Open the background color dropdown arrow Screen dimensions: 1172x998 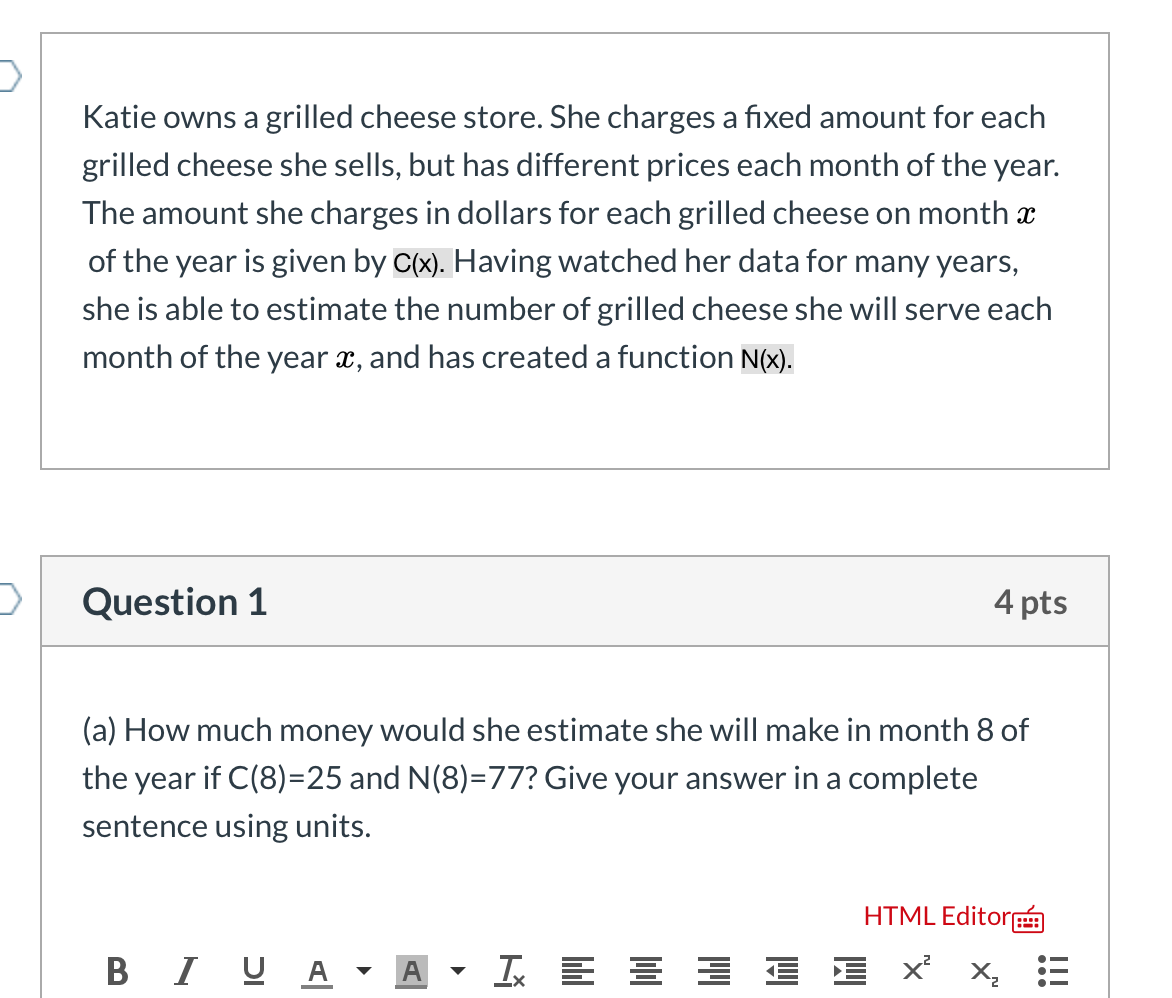[x=457, y=971]
